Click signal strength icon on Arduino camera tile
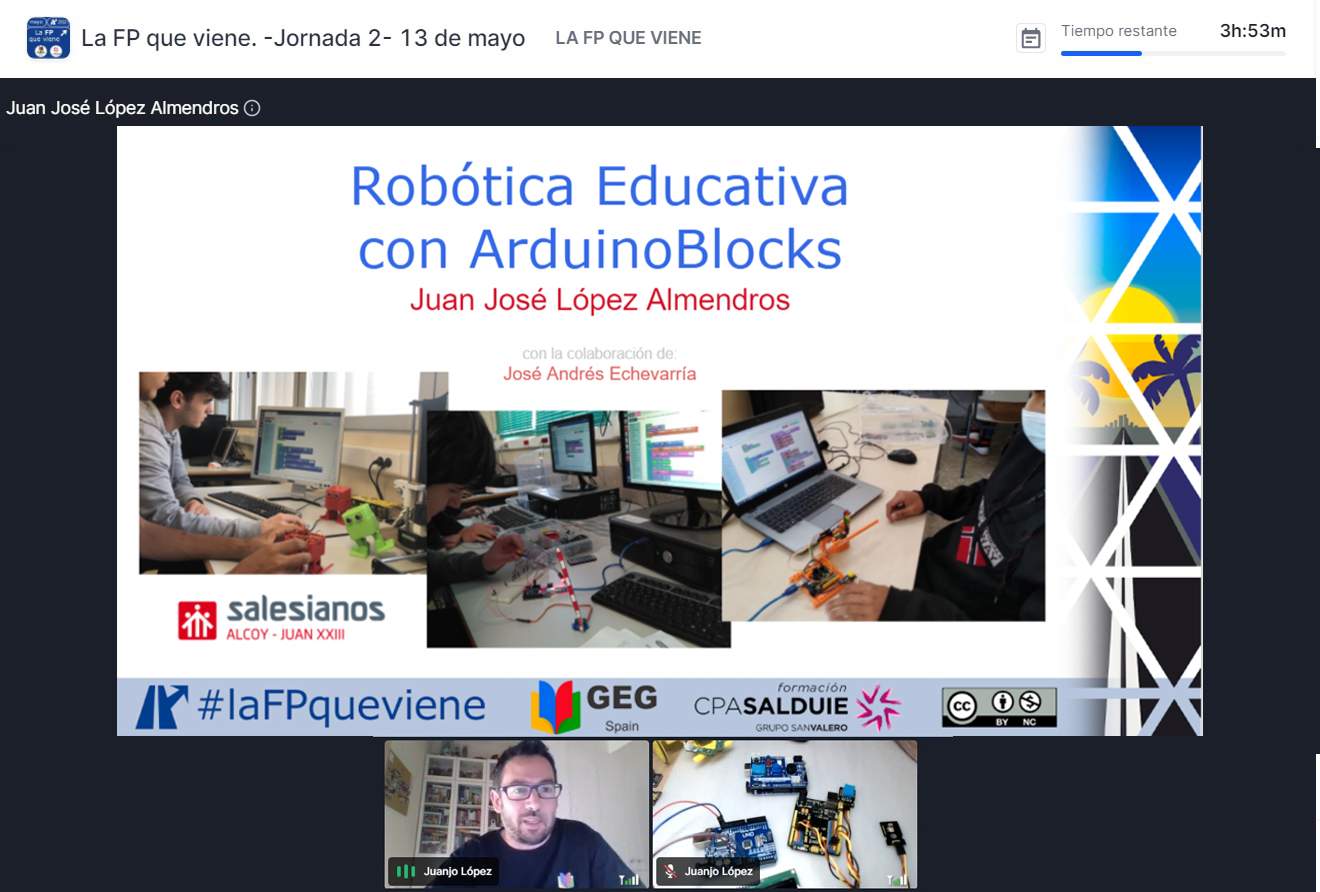1320x892 pixels. [896, 879]
